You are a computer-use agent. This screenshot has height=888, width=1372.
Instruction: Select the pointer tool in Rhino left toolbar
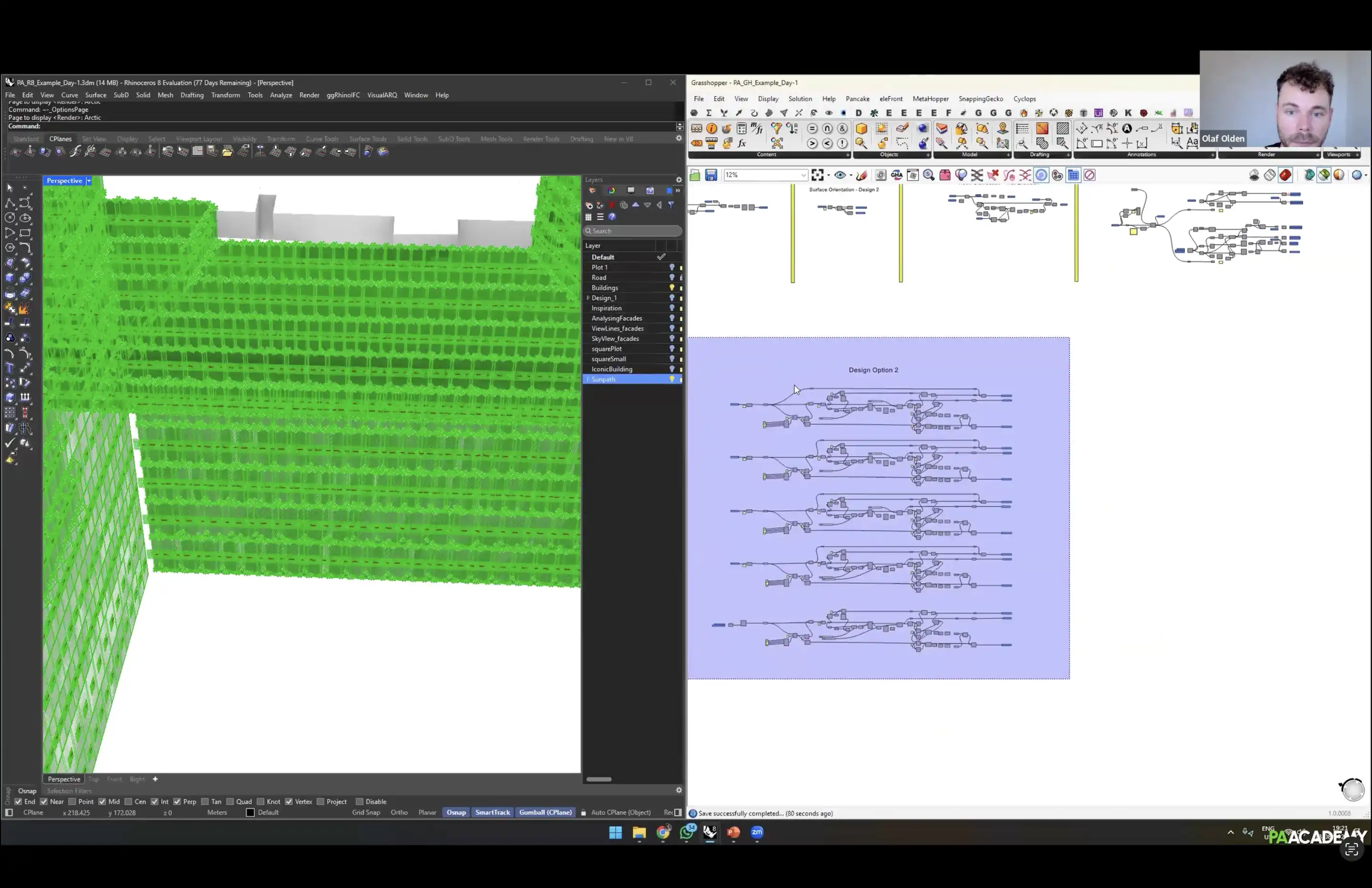tap(10, 188)
